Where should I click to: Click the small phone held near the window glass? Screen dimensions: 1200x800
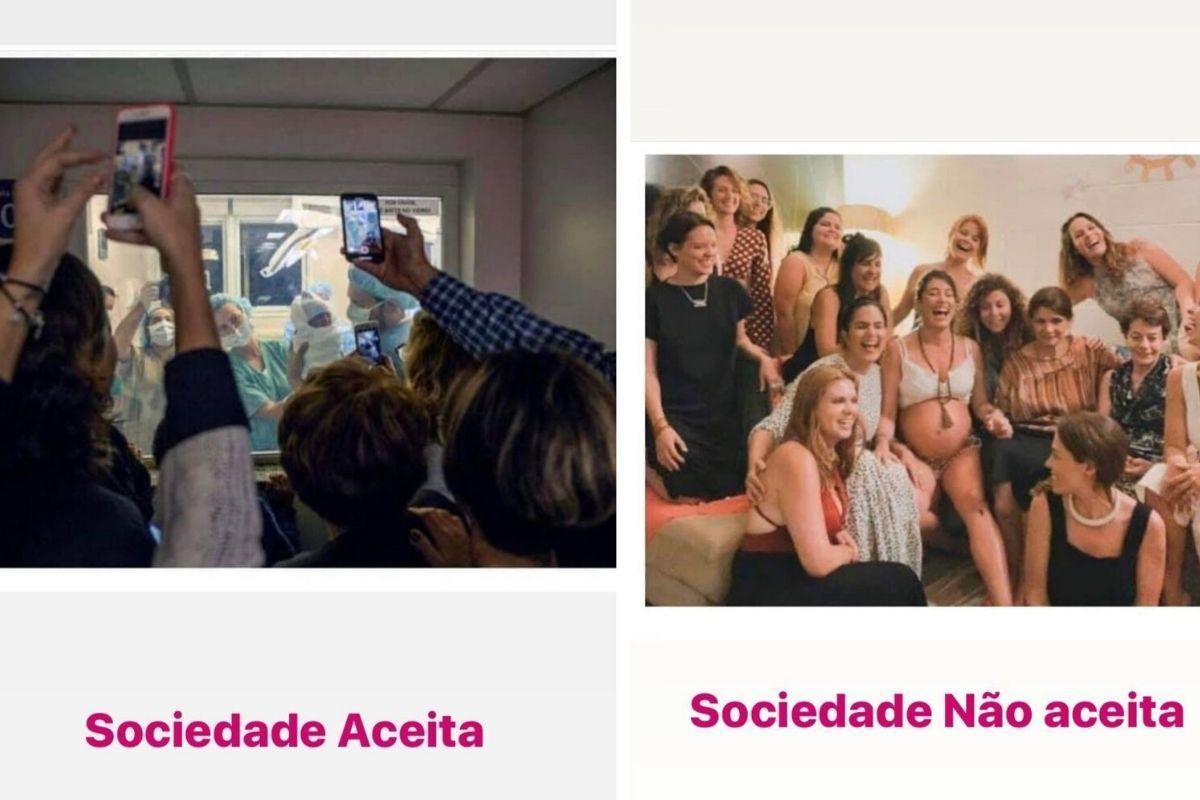point(369,342)
